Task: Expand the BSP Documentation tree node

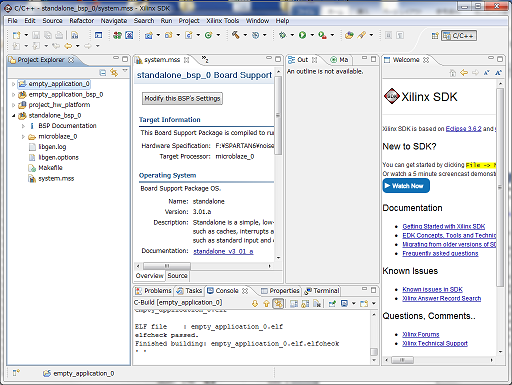Action: pos(23,126)
